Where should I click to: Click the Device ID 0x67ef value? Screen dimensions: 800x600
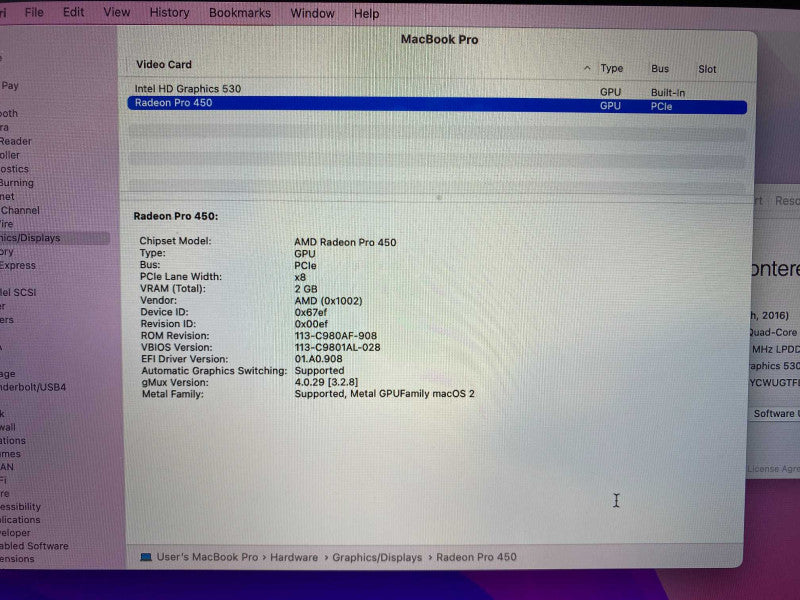pos(310,312)
